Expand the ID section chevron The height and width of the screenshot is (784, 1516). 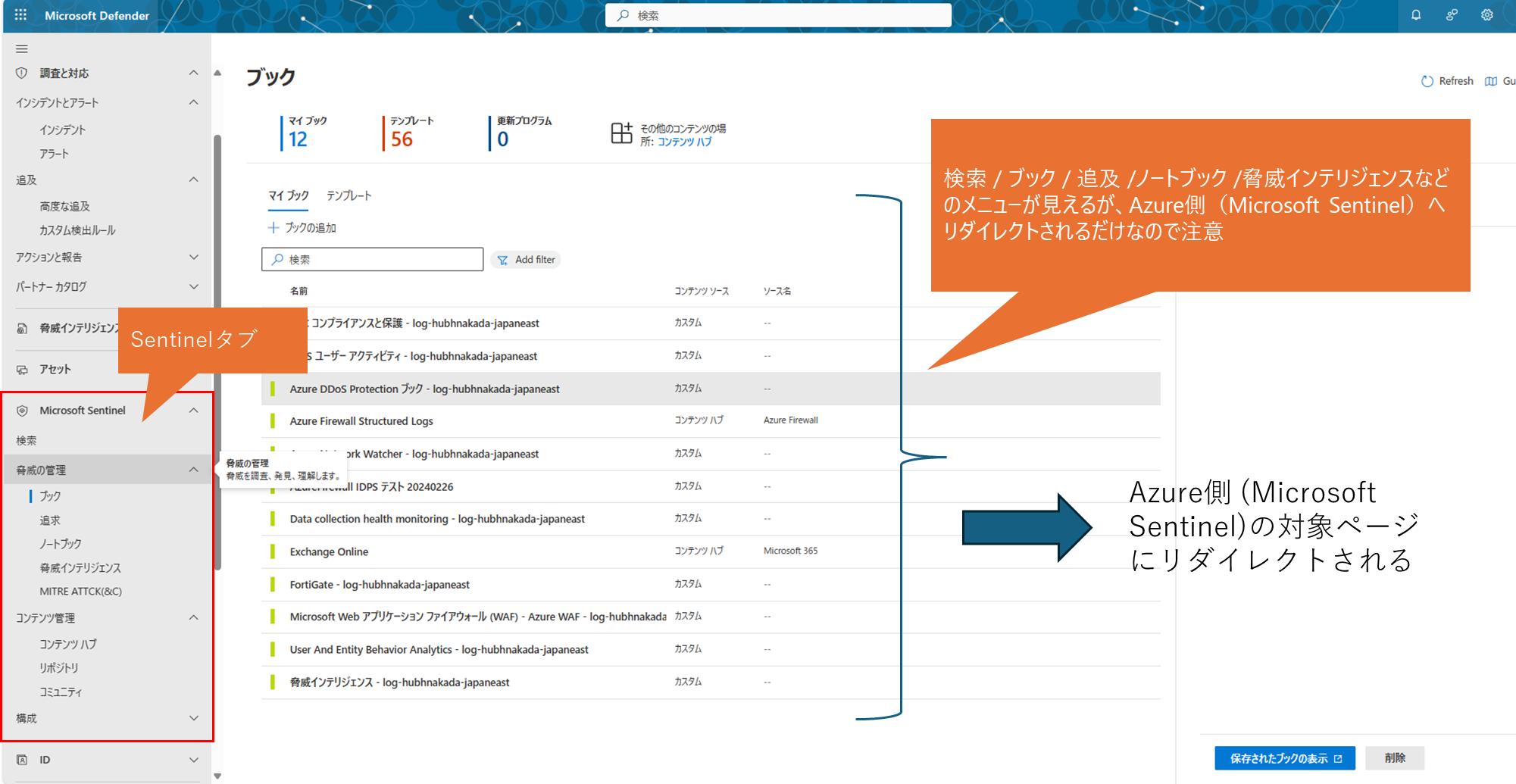coord(194,760)
